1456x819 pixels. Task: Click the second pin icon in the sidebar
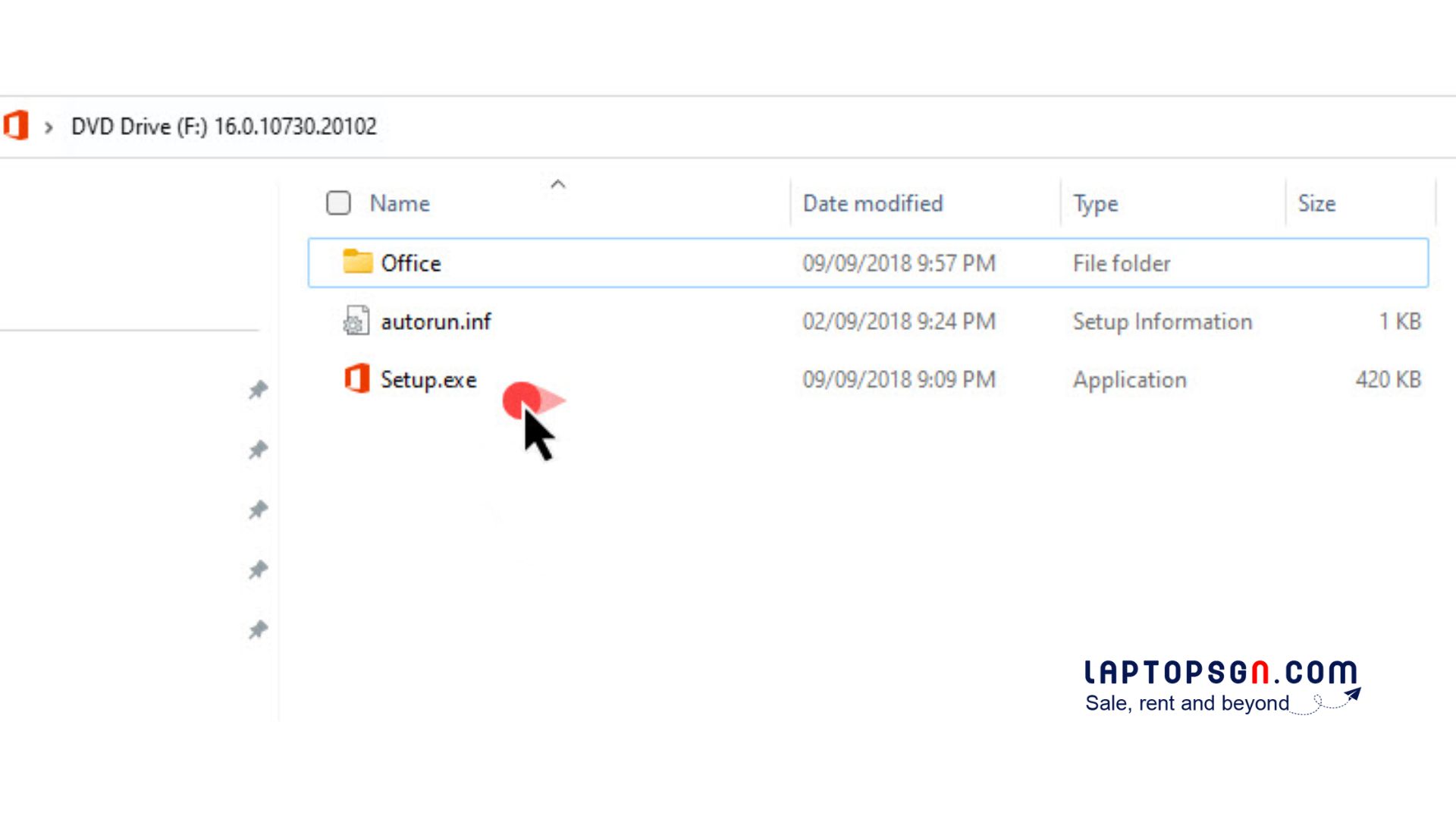click(258, 449)
